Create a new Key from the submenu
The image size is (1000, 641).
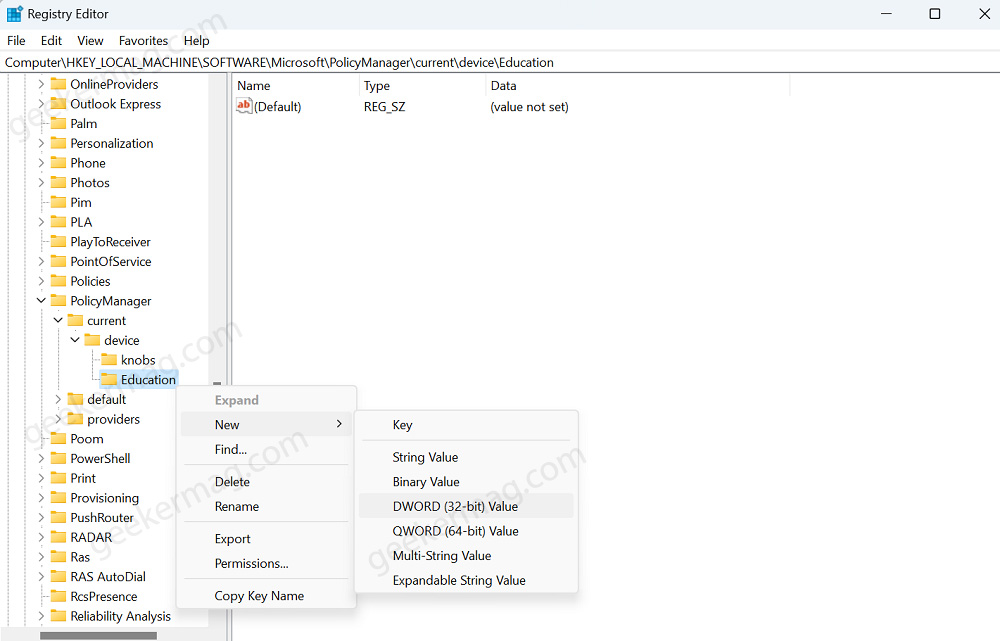point(466,425)
